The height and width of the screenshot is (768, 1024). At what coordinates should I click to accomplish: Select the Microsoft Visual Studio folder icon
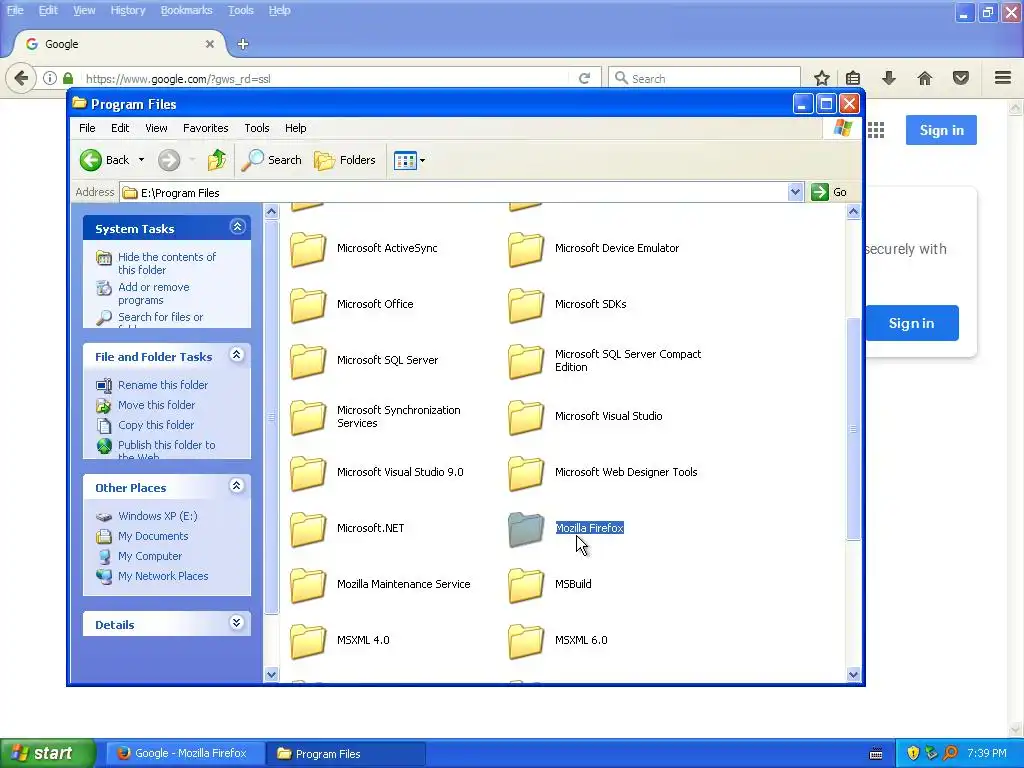tap(526, 417)
